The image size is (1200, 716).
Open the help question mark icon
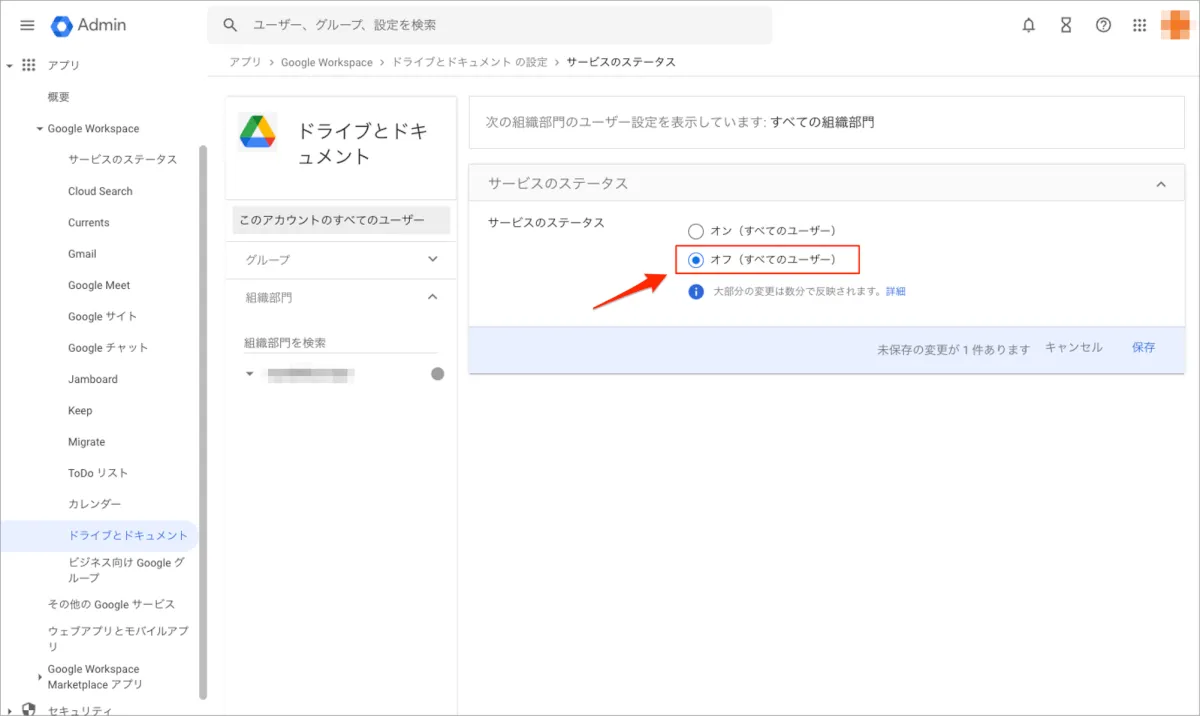pyautogui.click(x=1103, y=26)
